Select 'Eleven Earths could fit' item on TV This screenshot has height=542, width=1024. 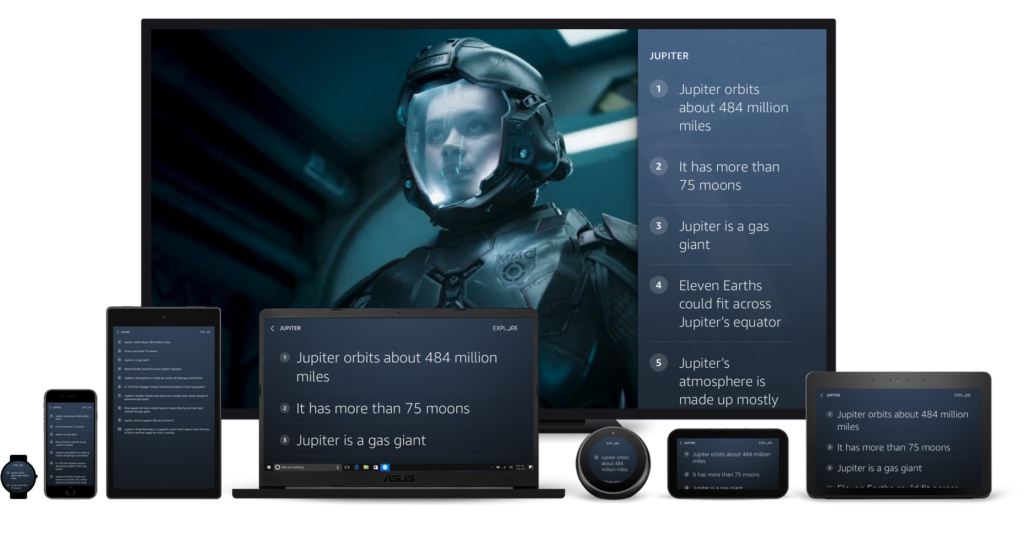[729, 303]
